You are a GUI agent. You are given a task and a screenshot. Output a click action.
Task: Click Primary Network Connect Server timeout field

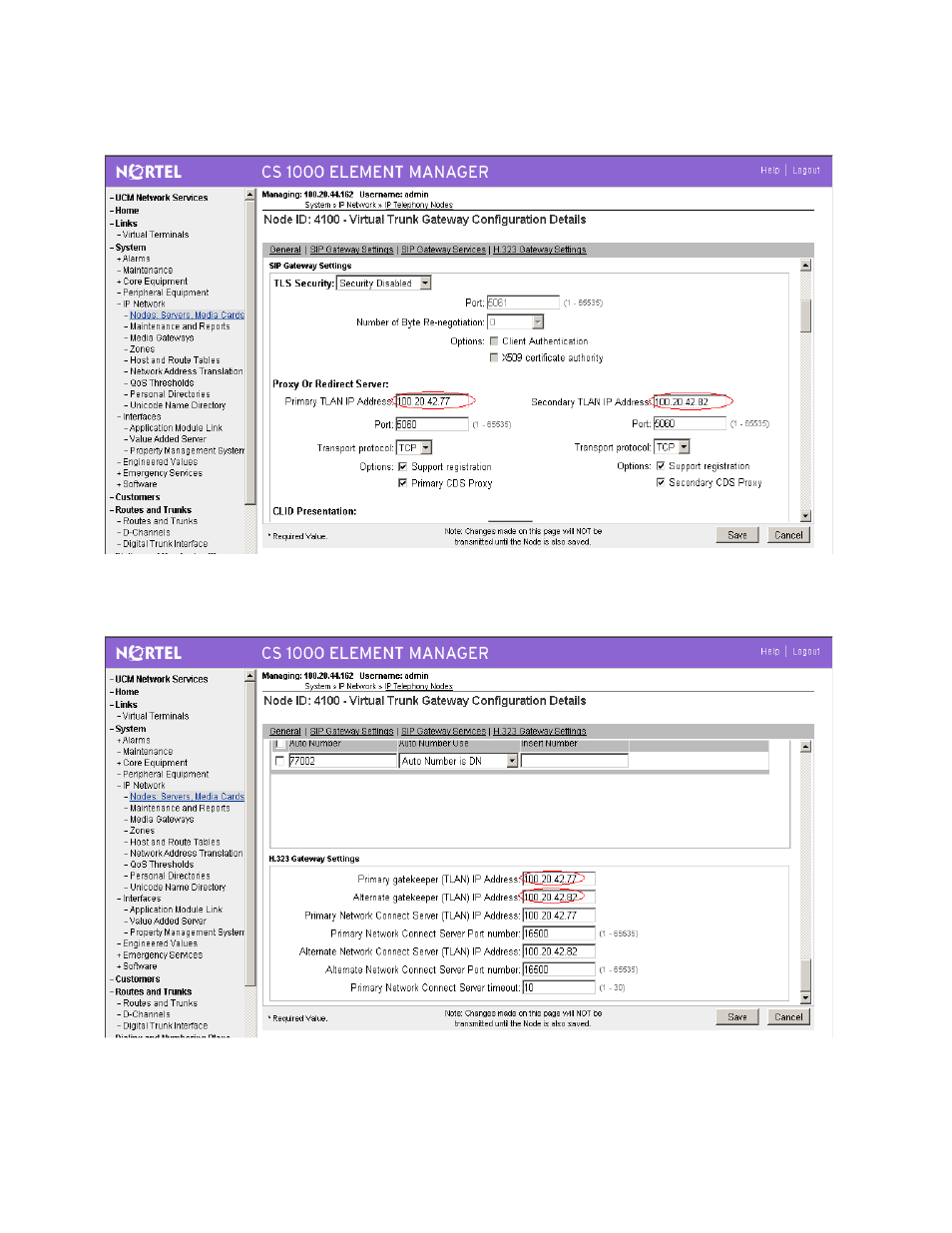coord(559,987)
